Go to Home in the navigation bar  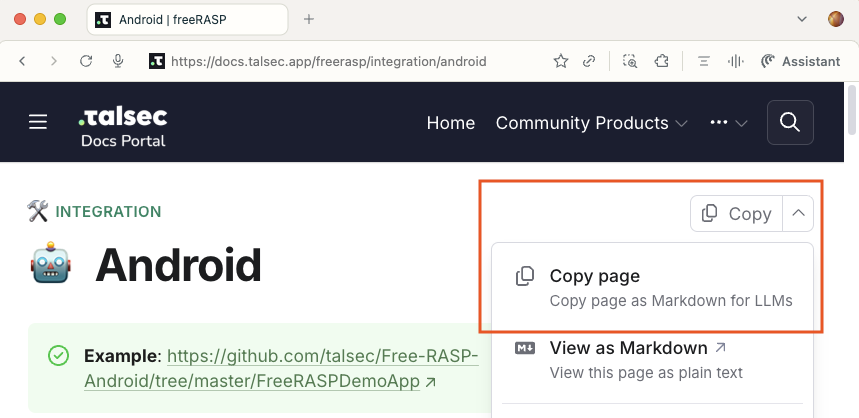click(450, 123)
